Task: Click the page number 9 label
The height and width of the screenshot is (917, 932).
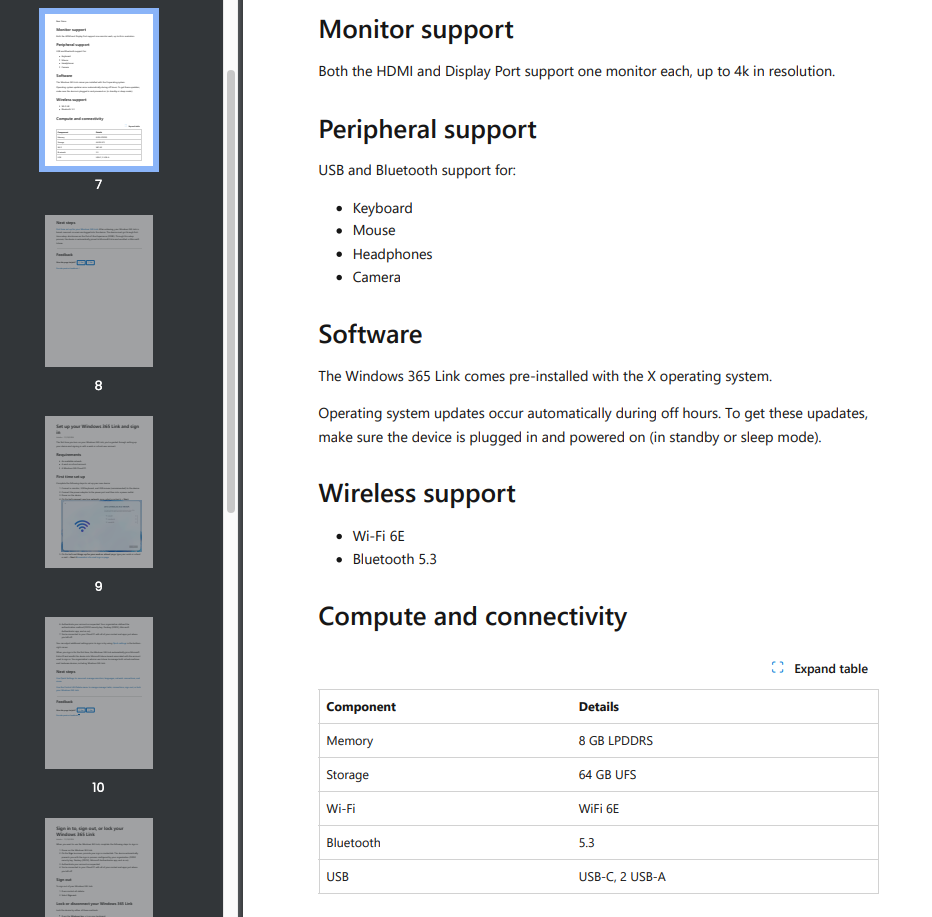Action: pos(99,587)
